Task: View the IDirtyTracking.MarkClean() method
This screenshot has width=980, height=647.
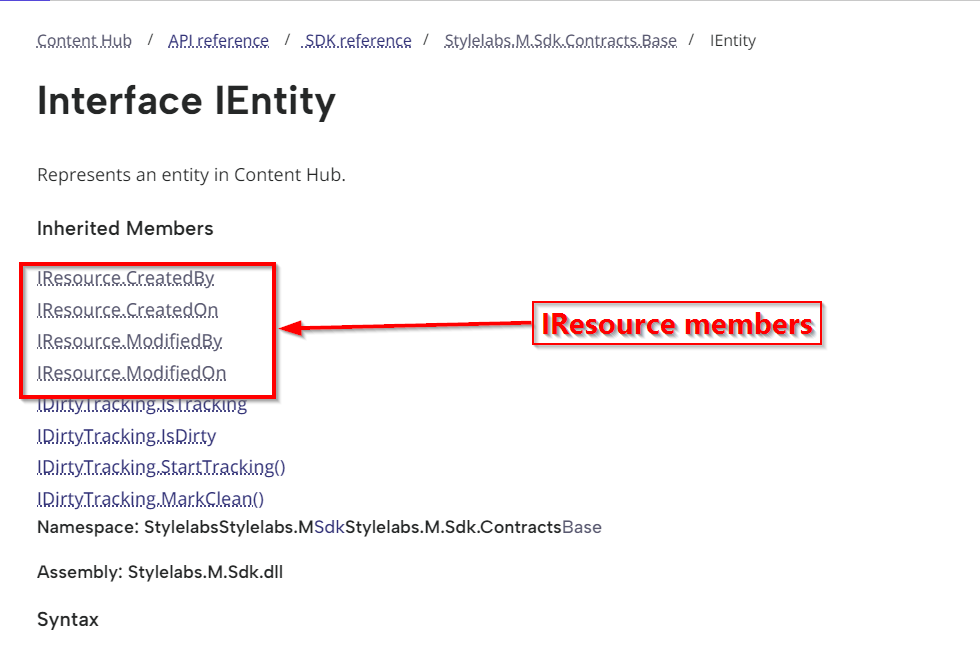Action: [x=150, y=499]
